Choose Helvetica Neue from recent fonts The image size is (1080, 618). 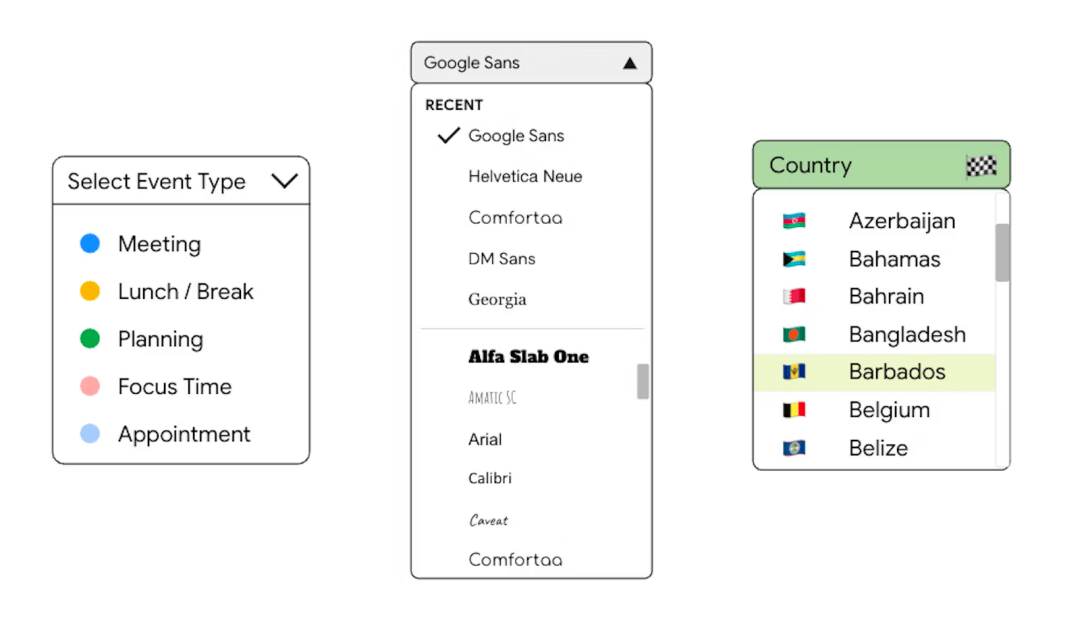pyautogui.click(x=525, y=176)
